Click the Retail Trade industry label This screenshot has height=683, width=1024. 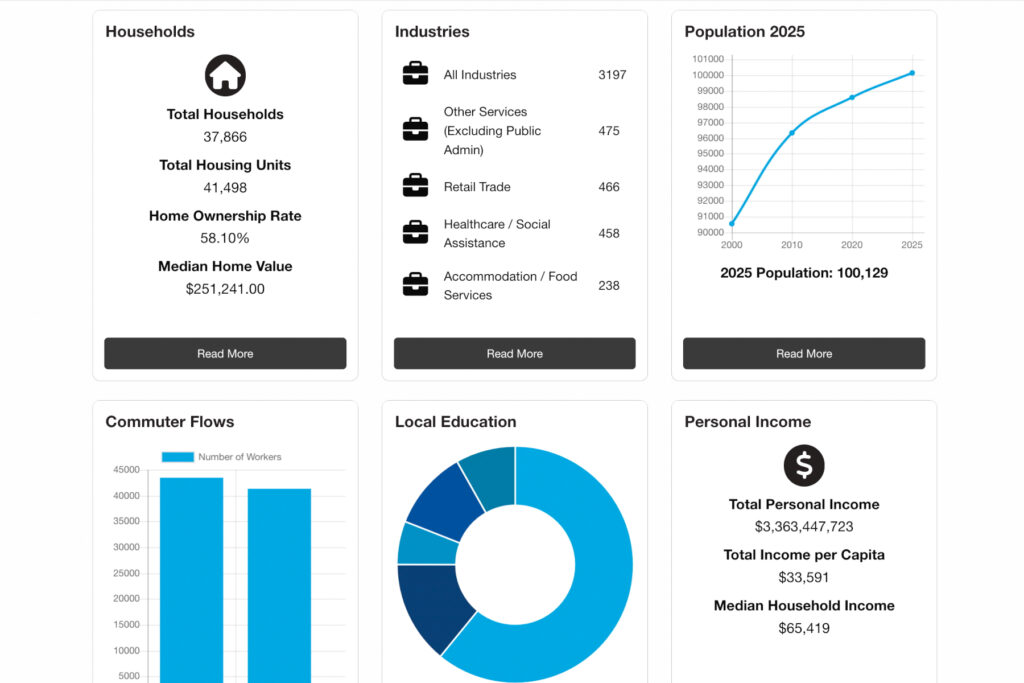[477, 187]
